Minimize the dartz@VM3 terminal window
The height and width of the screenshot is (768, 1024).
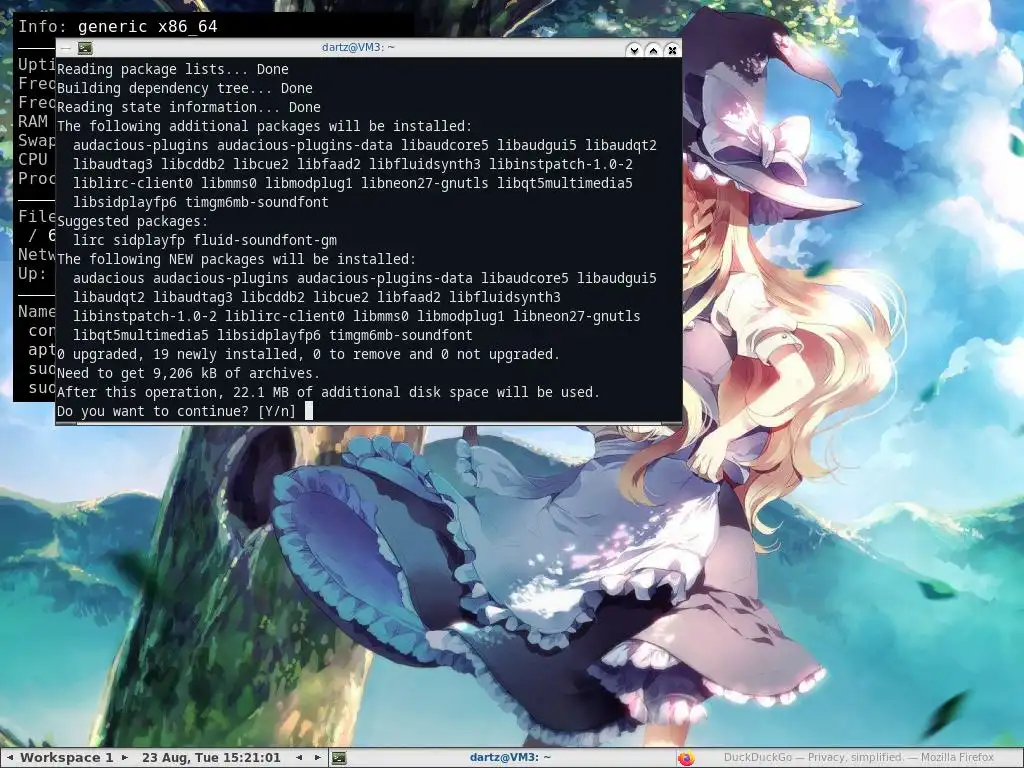pos(633,50)
